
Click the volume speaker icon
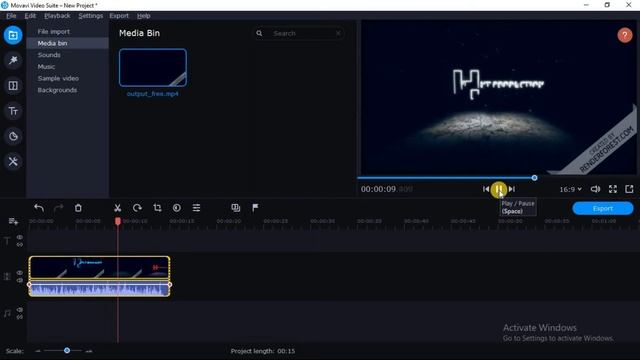pyautogui.click(x=596, y=189)
